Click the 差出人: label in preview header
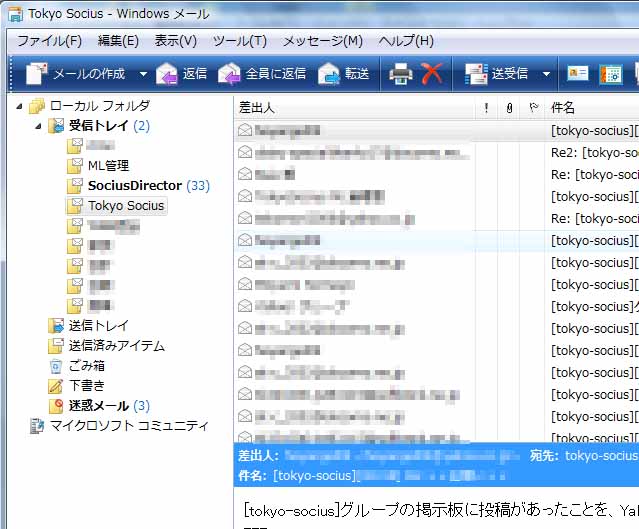639x529 pixels. 258,456
